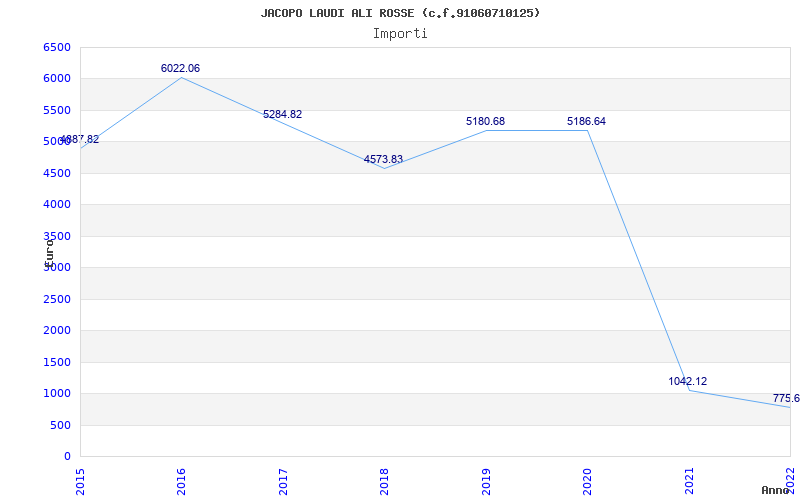This screenshot has width=800, height=500.
Task: Click the Importi subtitle
Action: [400, 33]
